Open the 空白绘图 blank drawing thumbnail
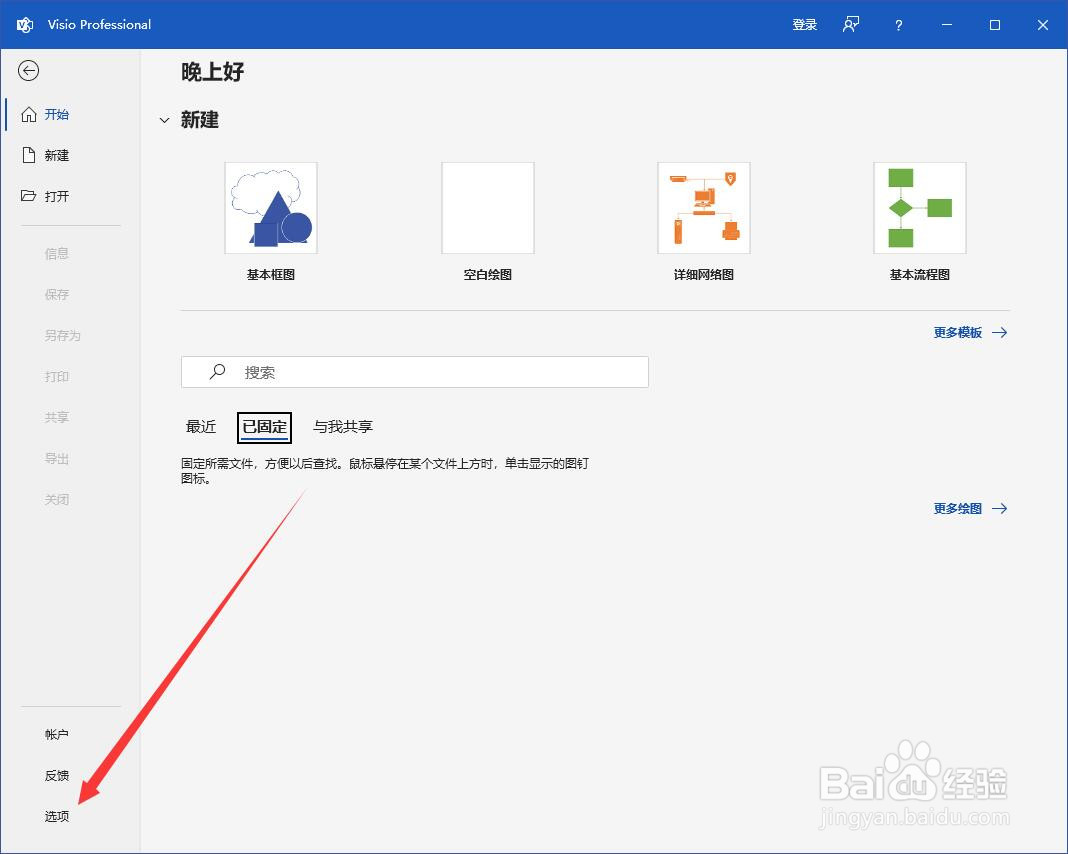Screen dimensions: 1068x854 pyautogui.click(x=488, y=208)
